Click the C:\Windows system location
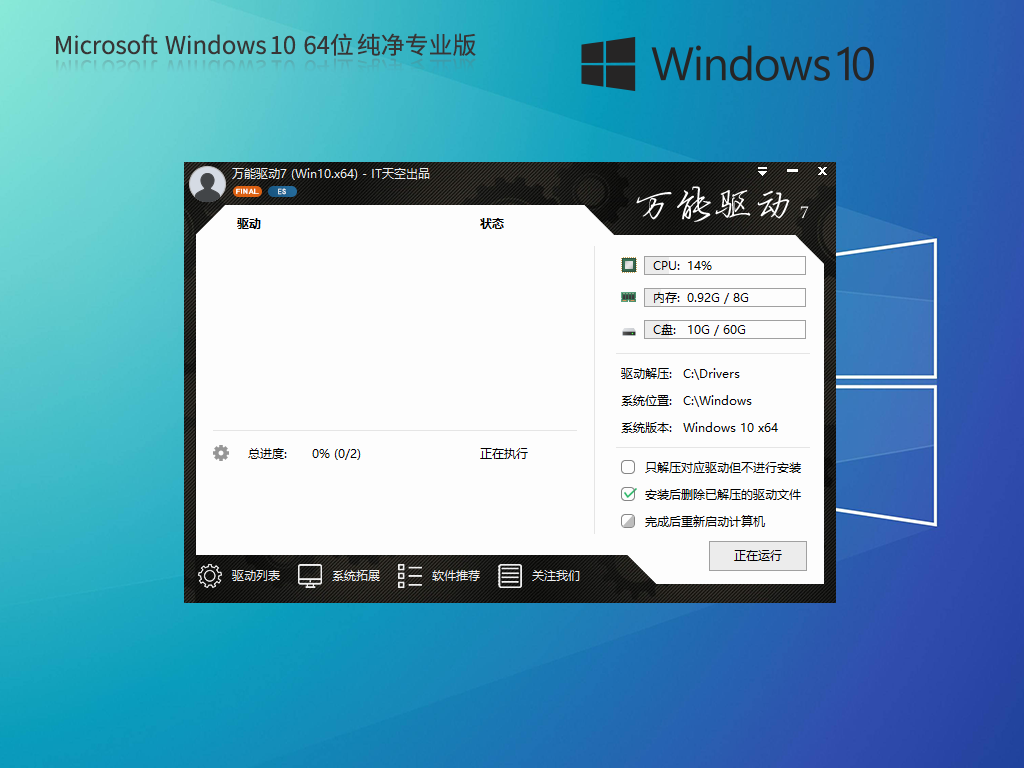The width and height of the screenshot is (1024, 768). point(717,400)
